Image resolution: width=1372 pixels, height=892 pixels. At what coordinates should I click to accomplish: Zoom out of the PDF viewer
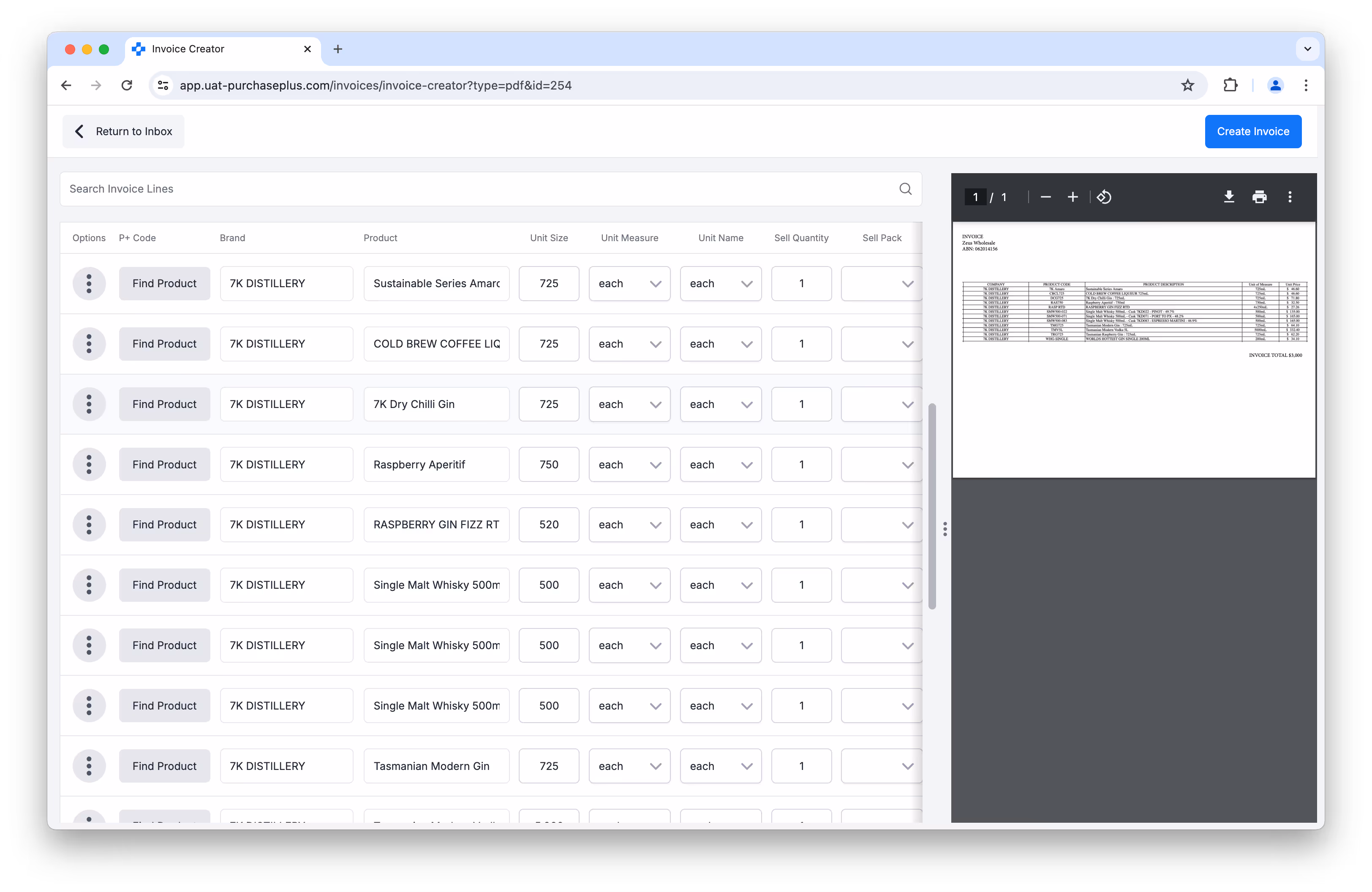click(1045, 197)
